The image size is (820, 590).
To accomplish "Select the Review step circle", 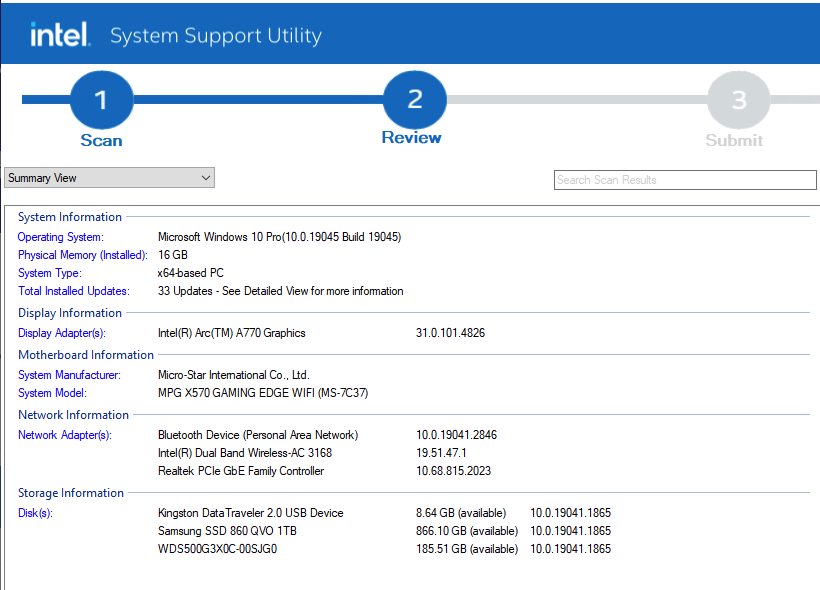I will pos(413,99).
